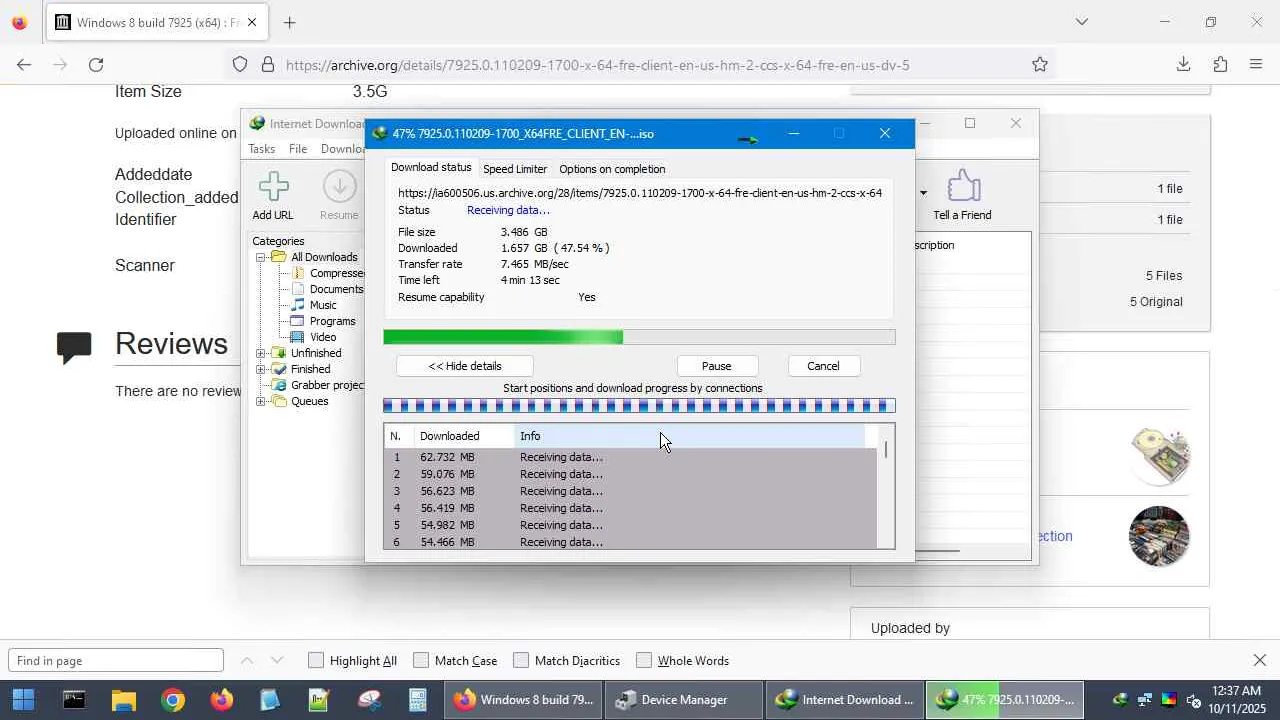Switch to the Options on completion tab
1280x720 pixels.
click(x=612, y=169)
